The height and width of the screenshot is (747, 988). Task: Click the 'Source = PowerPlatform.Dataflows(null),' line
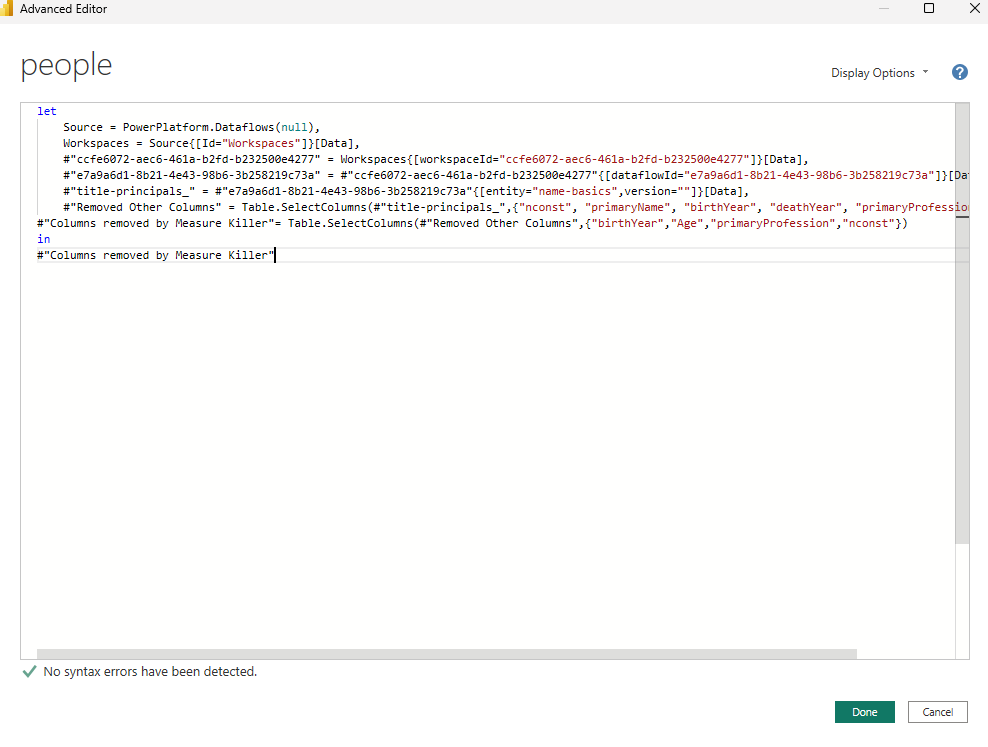(x=192, y=127)
